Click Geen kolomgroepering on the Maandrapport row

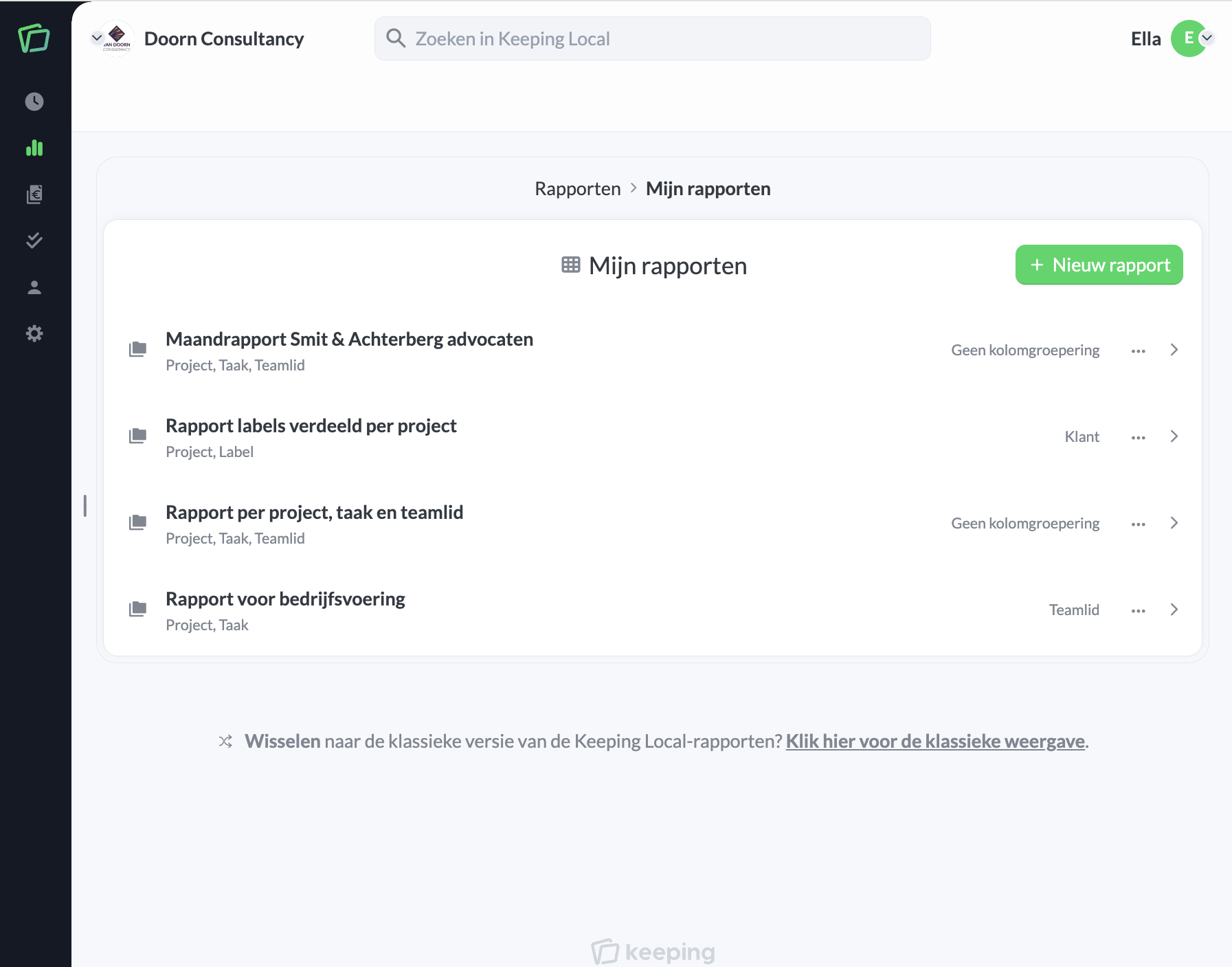[x=1025, y=350]
